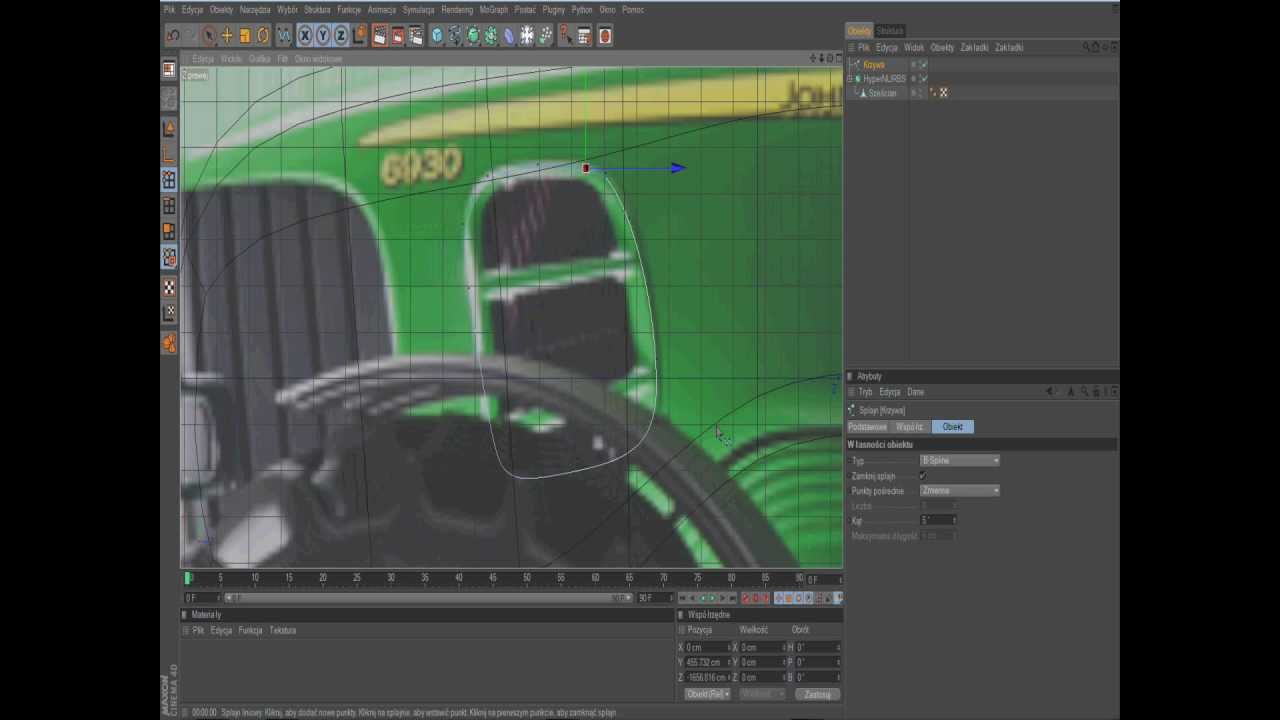Click the Y position field 455.732 cm

[706, 662]
